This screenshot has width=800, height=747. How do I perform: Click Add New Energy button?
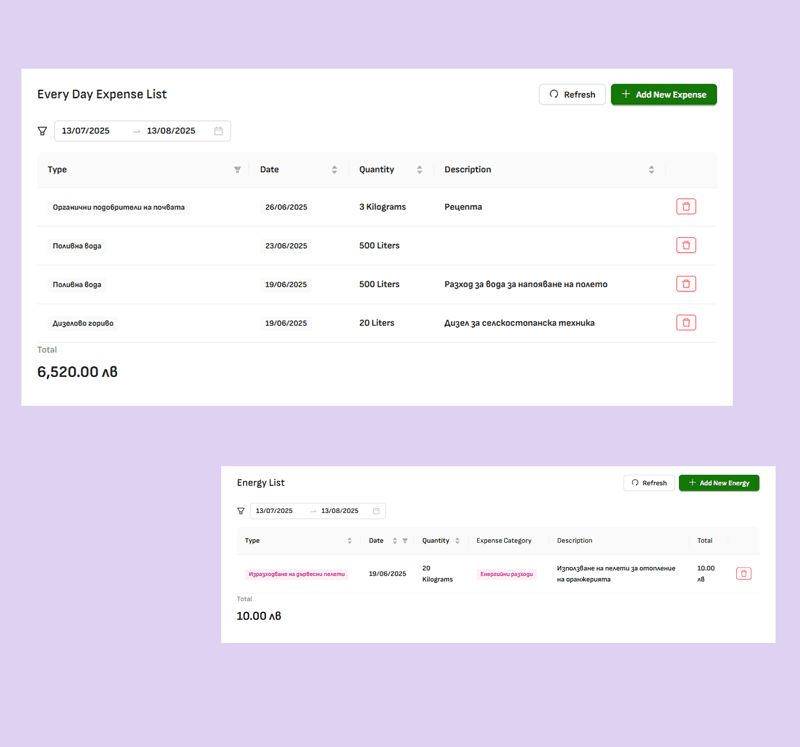point(718,483)
